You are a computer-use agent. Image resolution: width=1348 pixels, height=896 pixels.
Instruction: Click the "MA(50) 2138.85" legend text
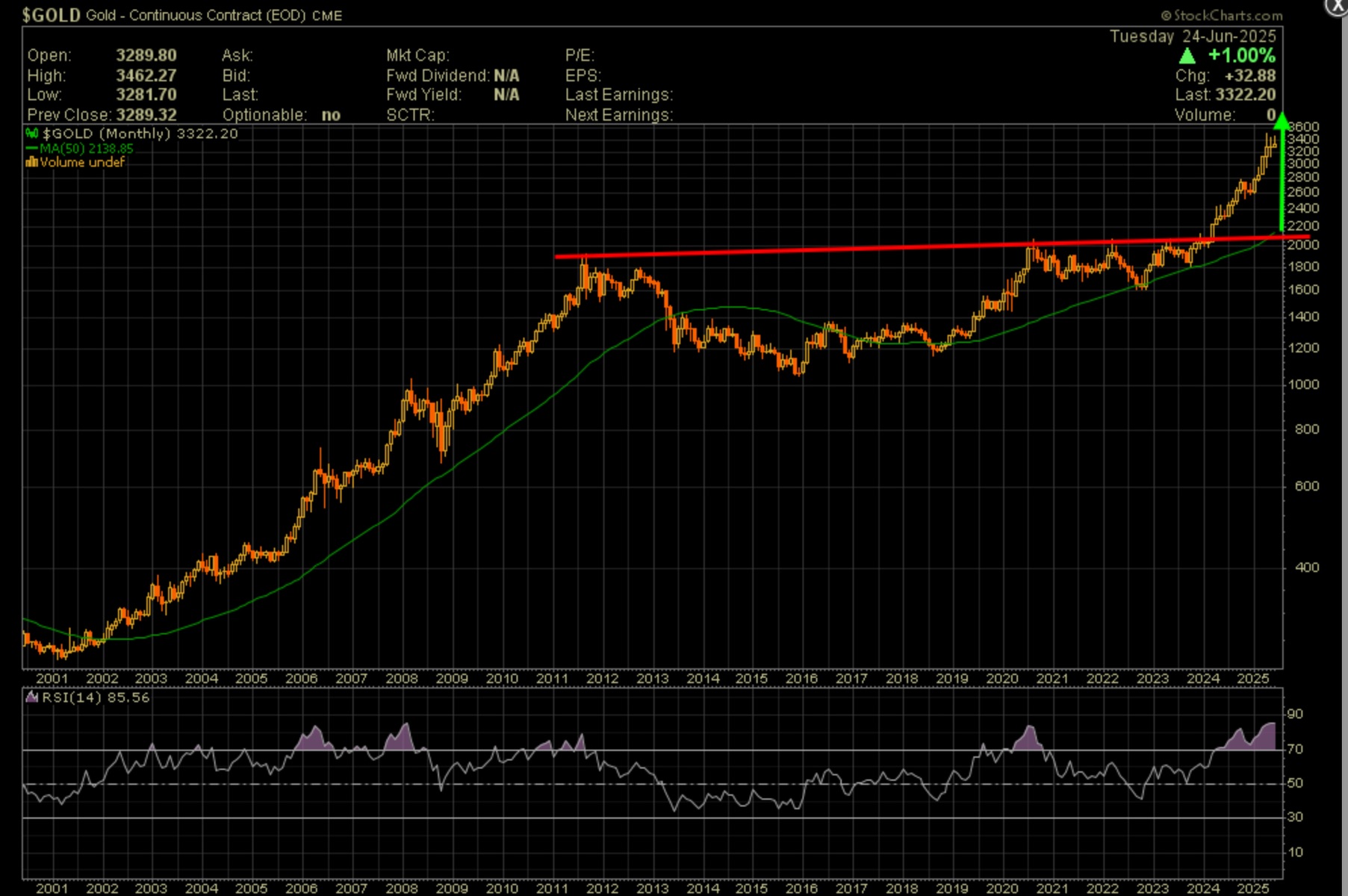click(87, 149)
